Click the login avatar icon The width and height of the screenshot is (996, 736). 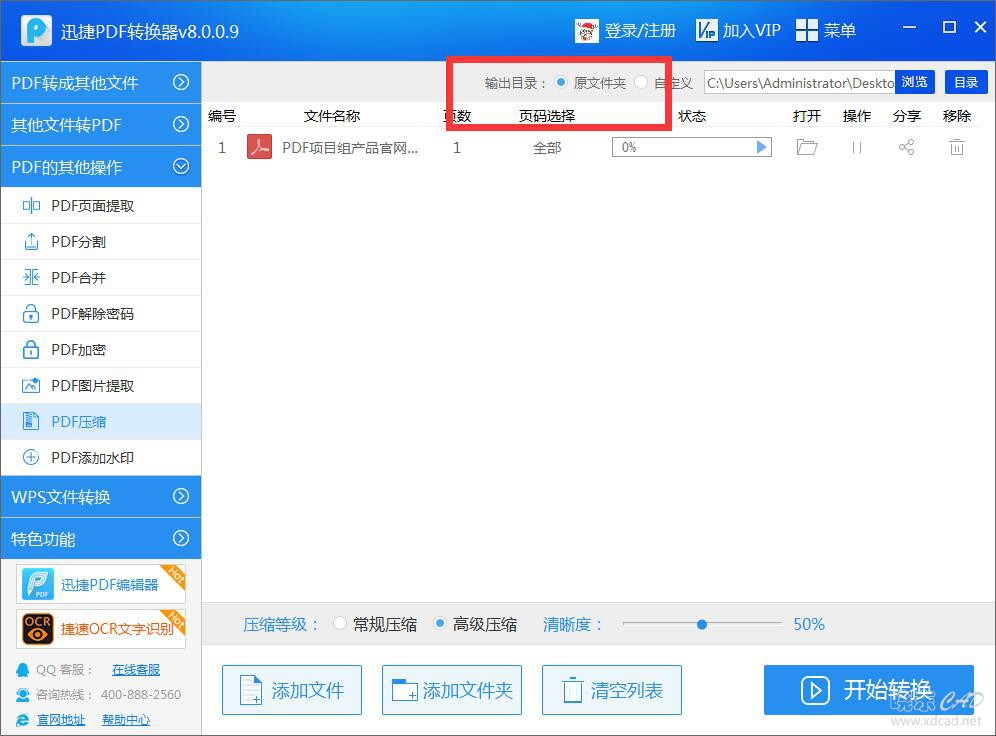pos(586,30)
